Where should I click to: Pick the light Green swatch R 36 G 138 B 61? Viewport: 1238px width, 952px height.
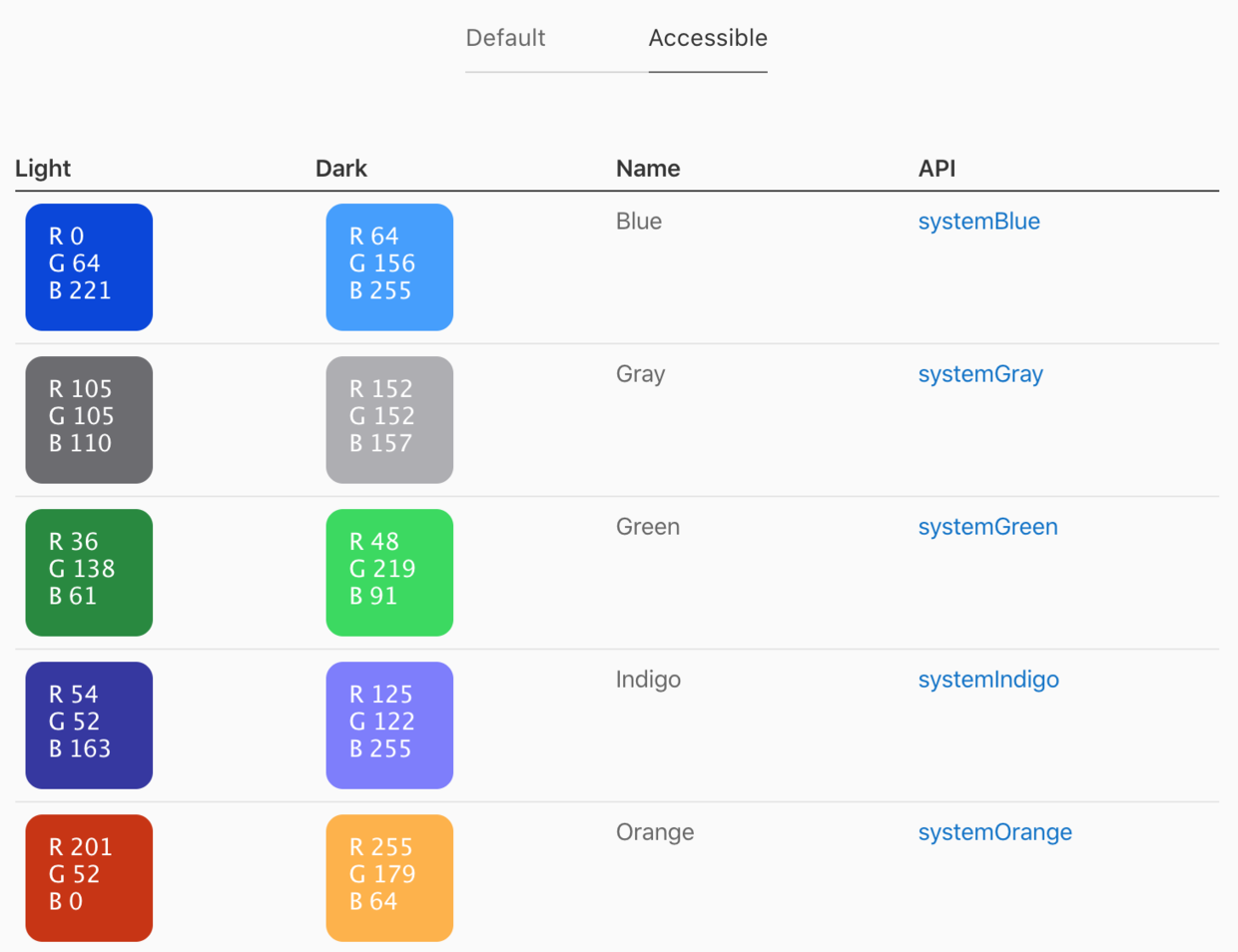coord(89,573)
